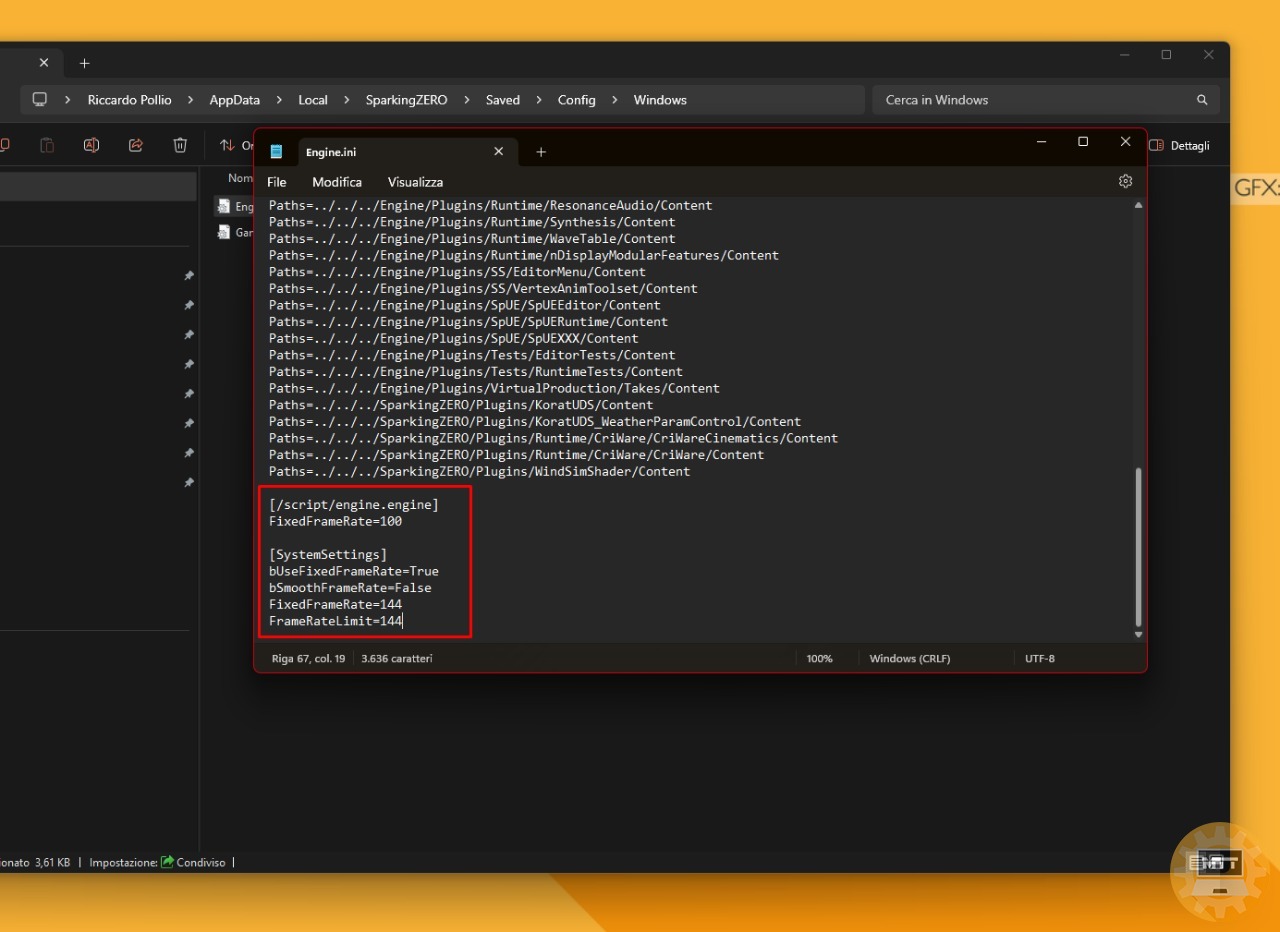The height and width of the screenshot is (932, 1280).
Task: Open the Visualizza menu in Notepad
Action: [415, 182]
